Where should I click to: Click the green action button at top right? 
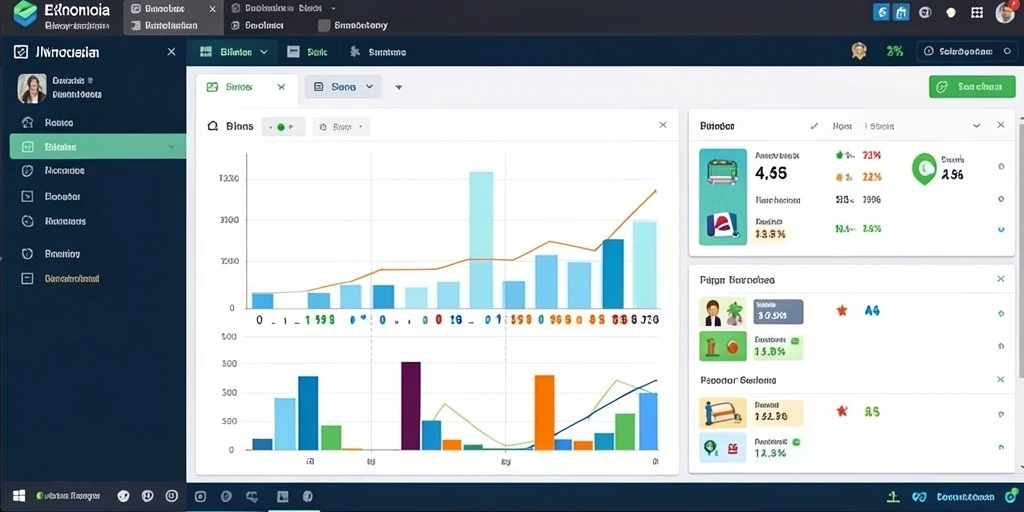tap(972, 86)
